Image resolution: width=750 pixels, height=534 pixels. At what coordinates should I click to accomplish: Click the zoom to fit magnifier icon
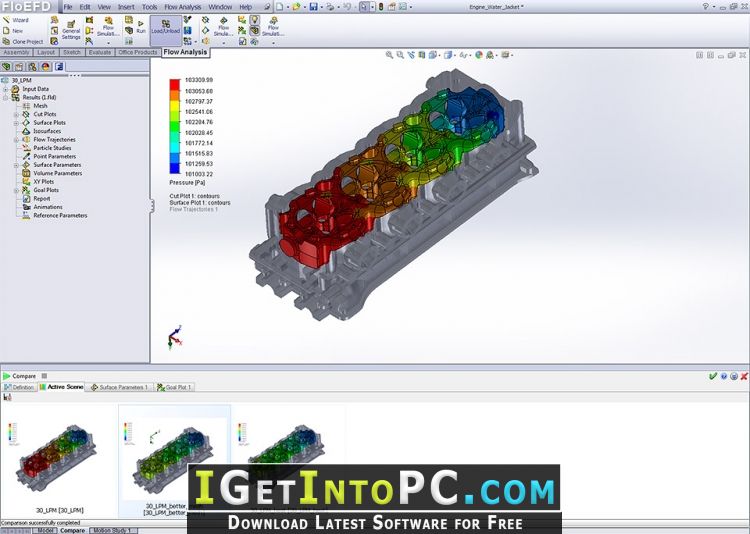click(x=389, y=55)
